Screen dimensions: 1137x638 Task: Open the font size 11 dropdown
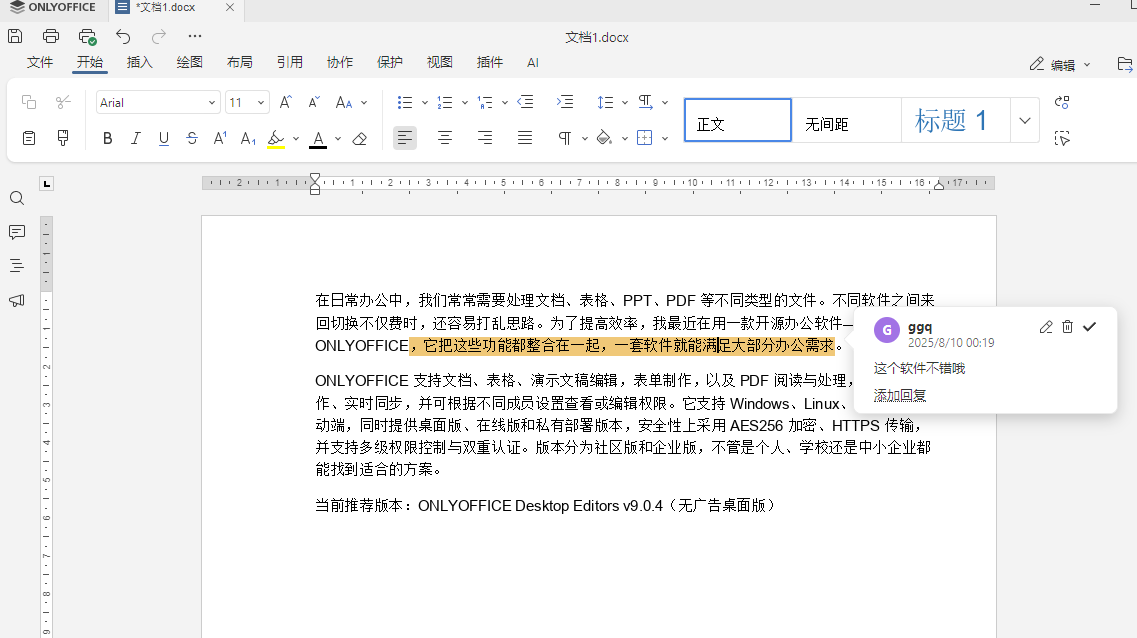point(260,103)
